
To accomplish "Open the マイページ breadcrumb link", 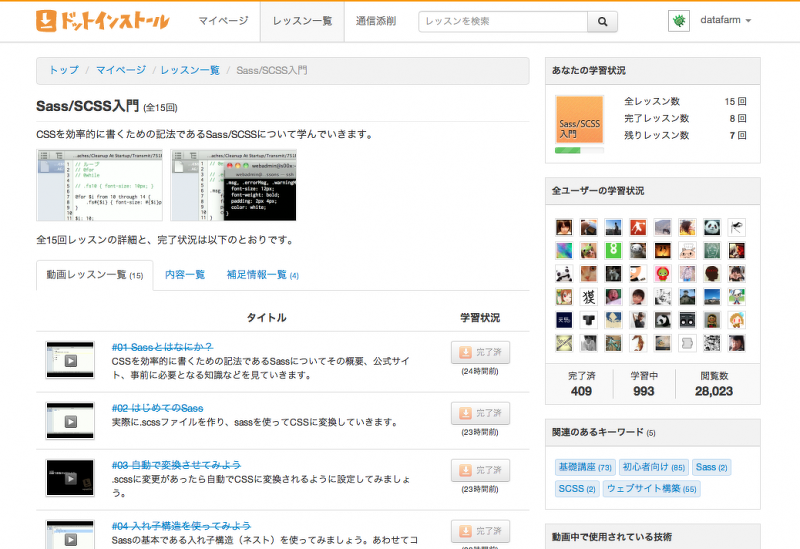I will coord(121,70).
